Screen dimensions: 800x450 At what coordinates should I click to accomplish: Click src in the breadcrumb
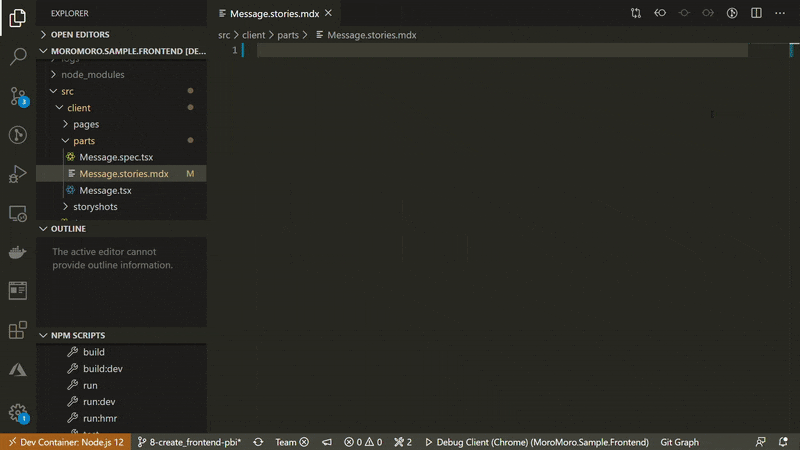pos(224,35)
